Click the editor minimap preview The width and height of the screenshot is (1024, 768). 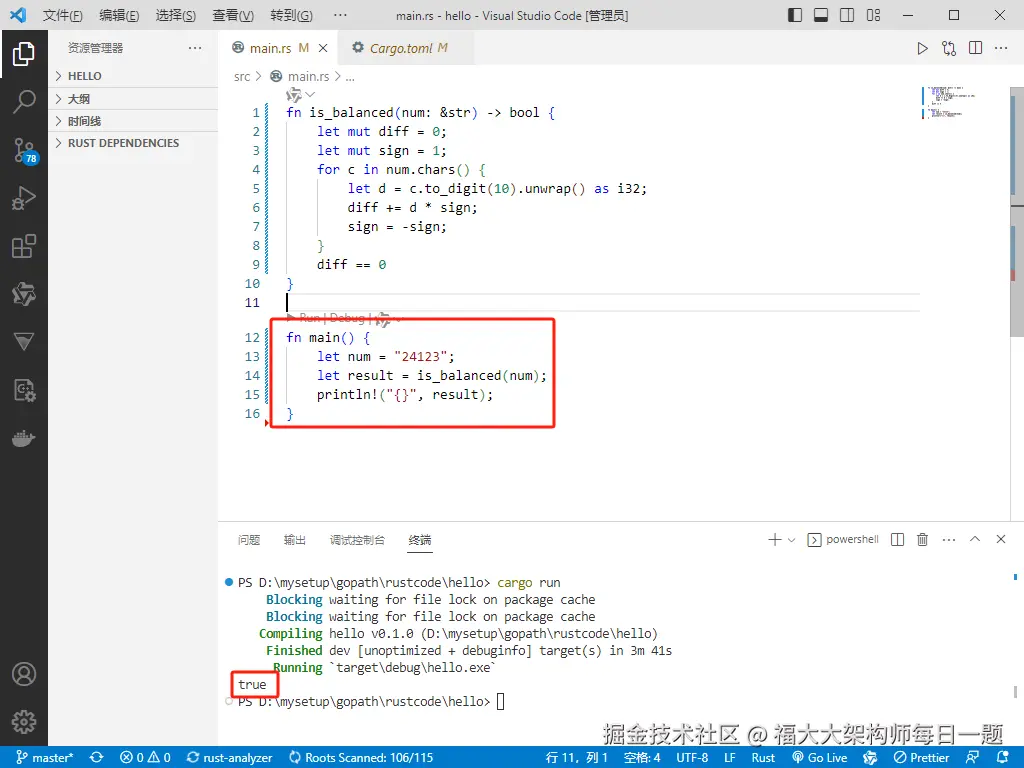950,103
